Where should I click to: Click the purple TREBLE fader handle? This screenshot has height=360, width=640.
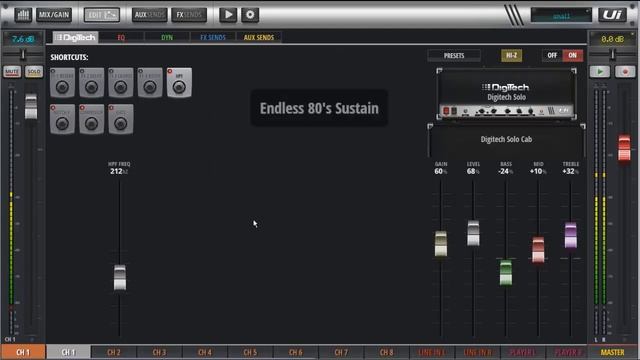[x=571, y=236]
